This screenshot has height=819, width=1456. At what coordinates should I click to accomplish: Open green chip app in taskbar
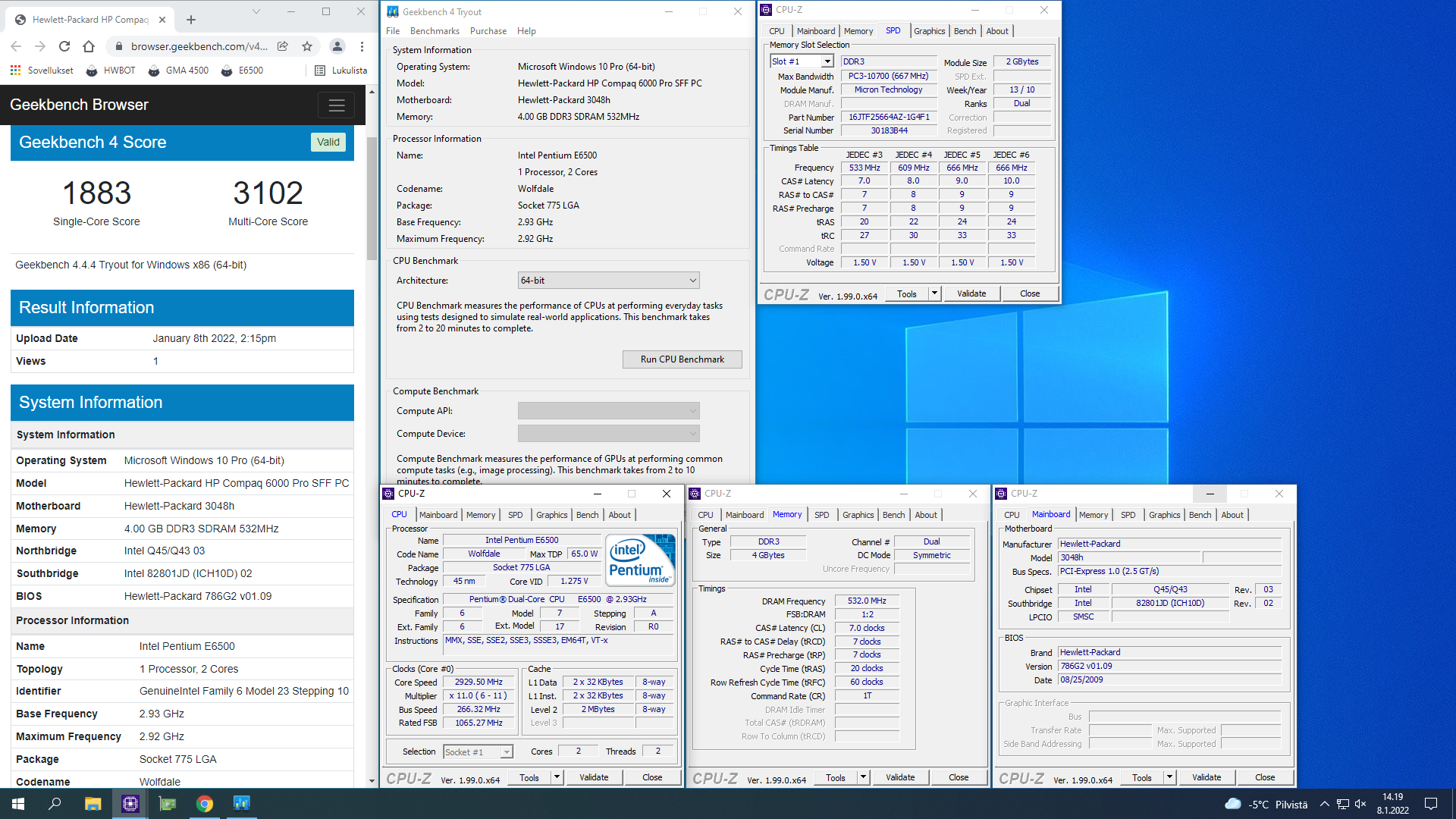[168, 804]
